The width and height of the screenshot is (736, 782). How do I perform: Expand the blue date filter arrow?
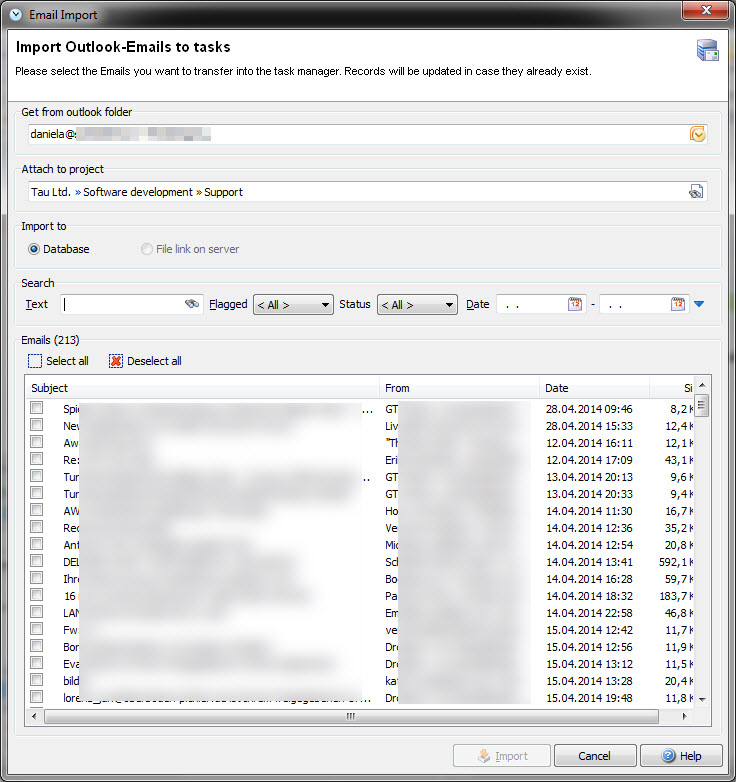click(x=699, y=304)
